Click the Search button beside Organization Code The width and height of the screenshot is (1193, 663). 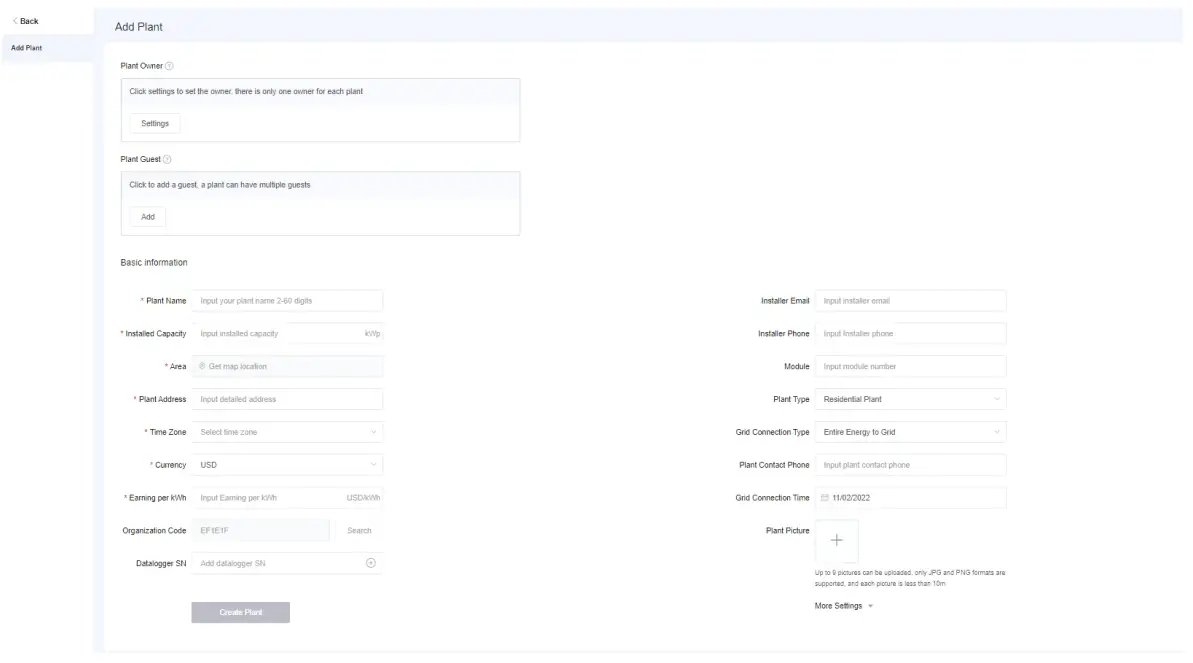point(359,531)
